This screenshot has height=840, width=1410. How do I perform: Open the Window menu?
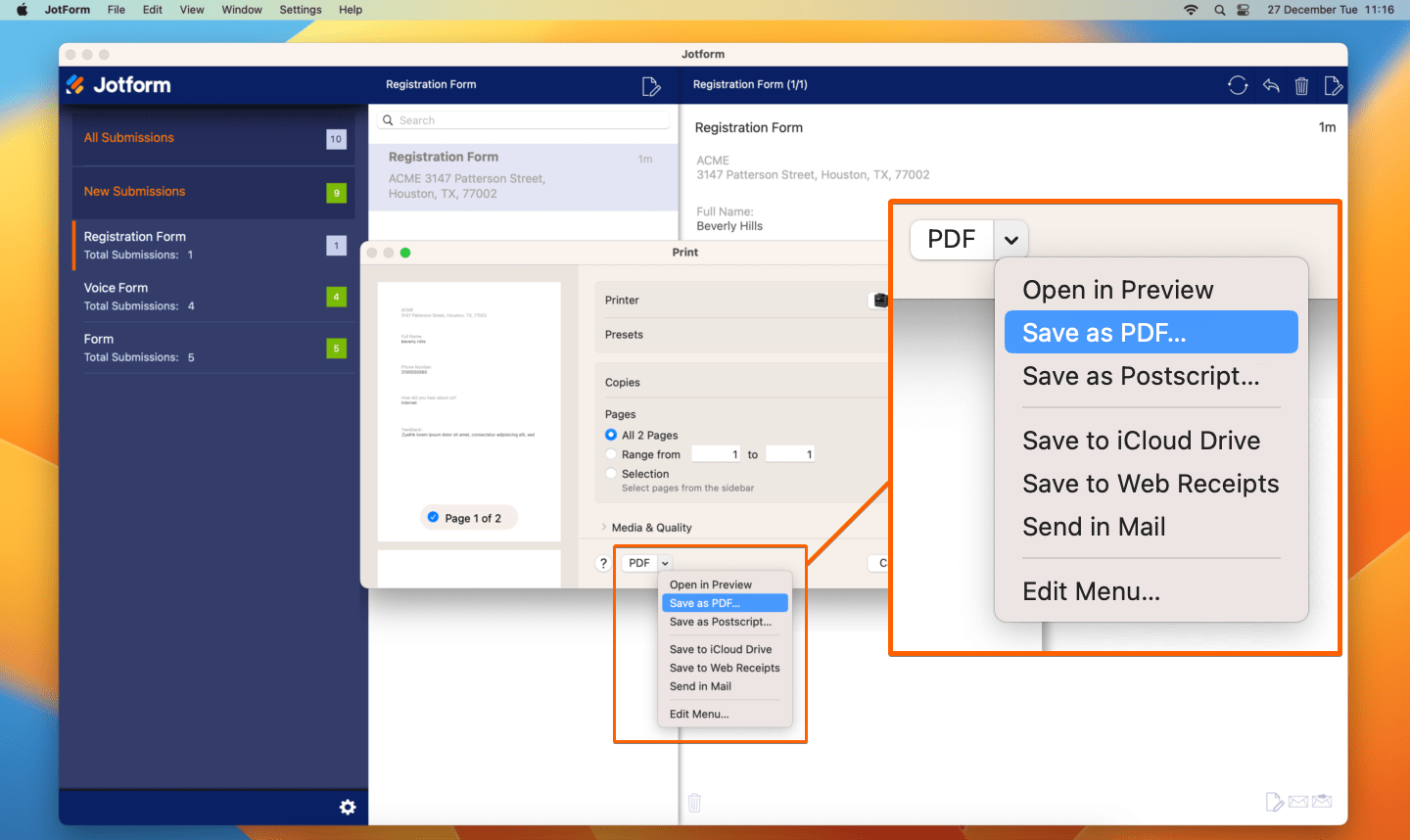[x=242, y=10]
